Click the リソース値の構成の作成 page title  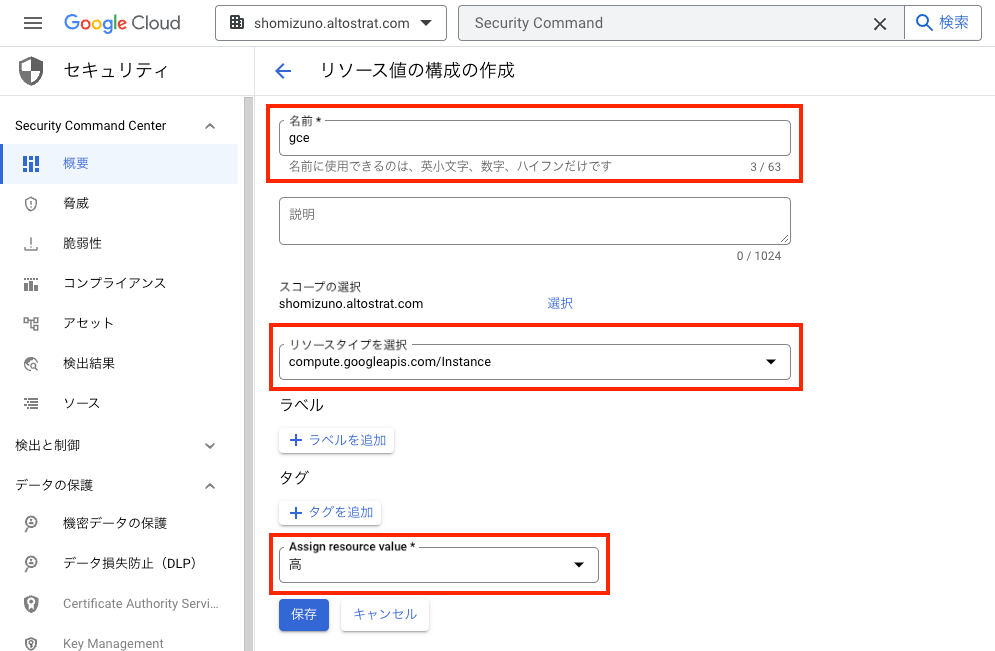click(417, 70)
